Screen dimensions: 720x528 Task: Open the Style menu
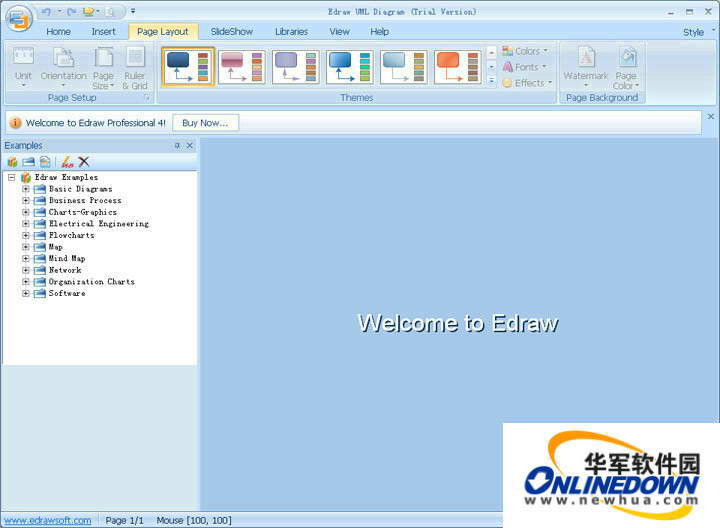(x=693, y=32)
